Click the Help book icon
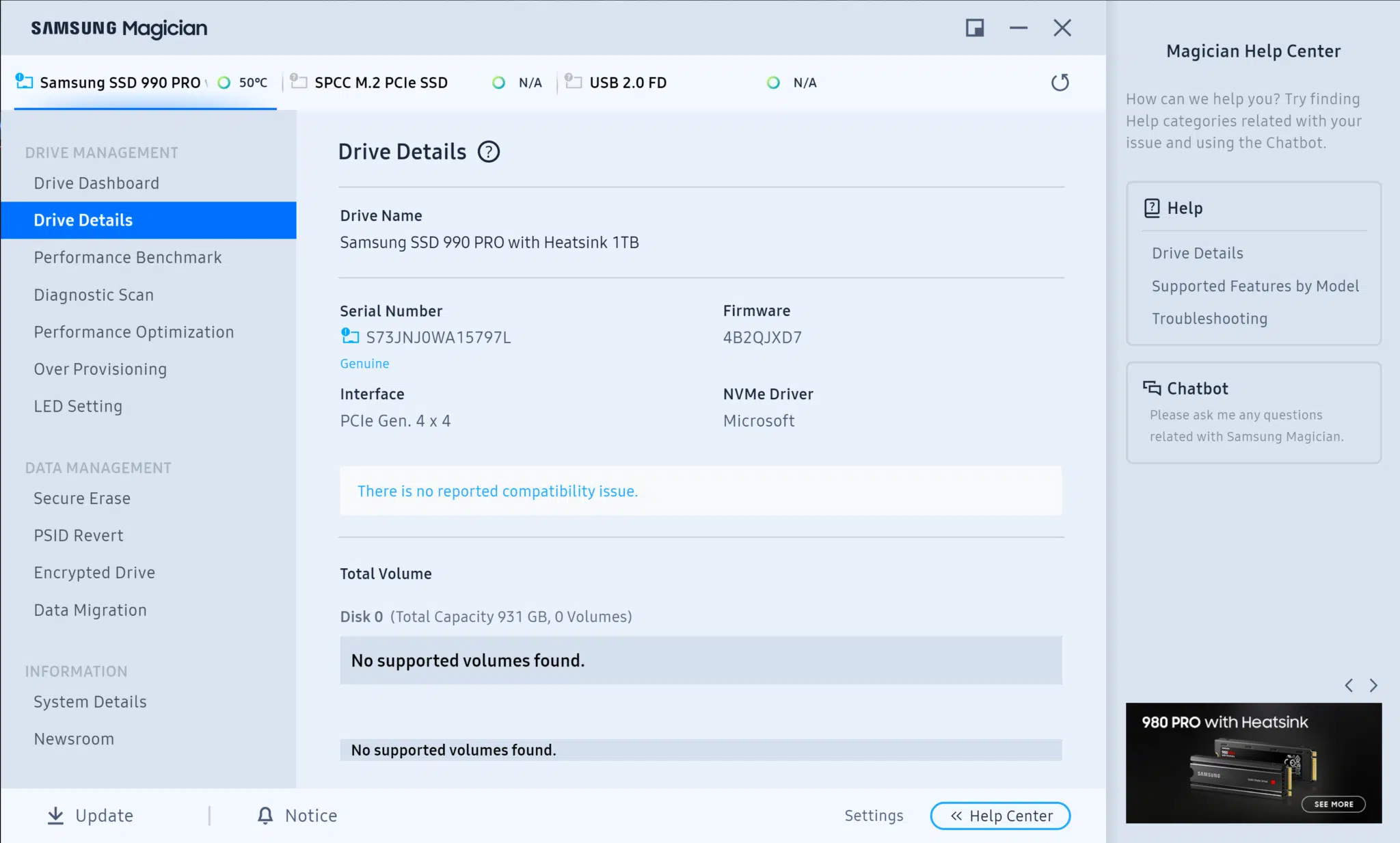Image resolution: width=1400 pixels, height=843 pixels. (x=1152, y=208)
